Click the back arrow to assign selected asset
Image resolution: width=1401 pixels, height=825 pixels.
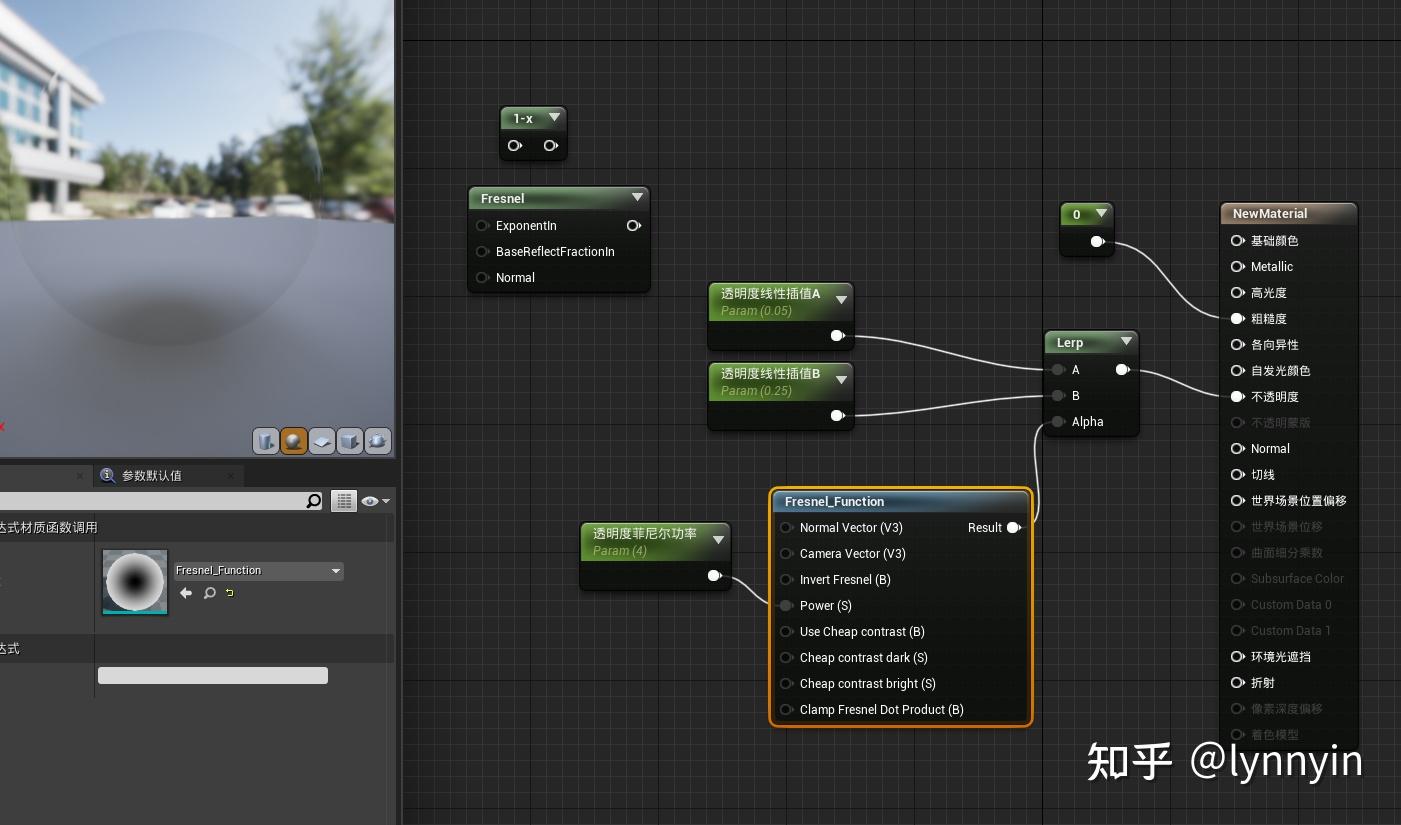(186, 593)
